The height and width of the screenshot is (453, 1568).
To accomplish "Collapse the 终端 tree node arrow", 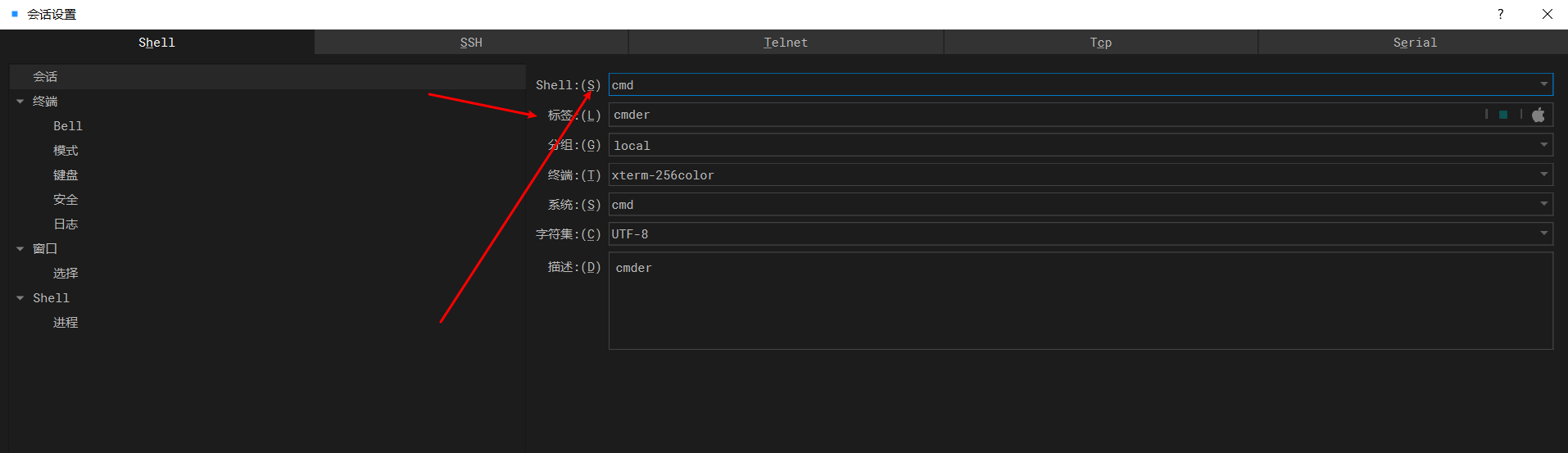I will tap(20, 102).
